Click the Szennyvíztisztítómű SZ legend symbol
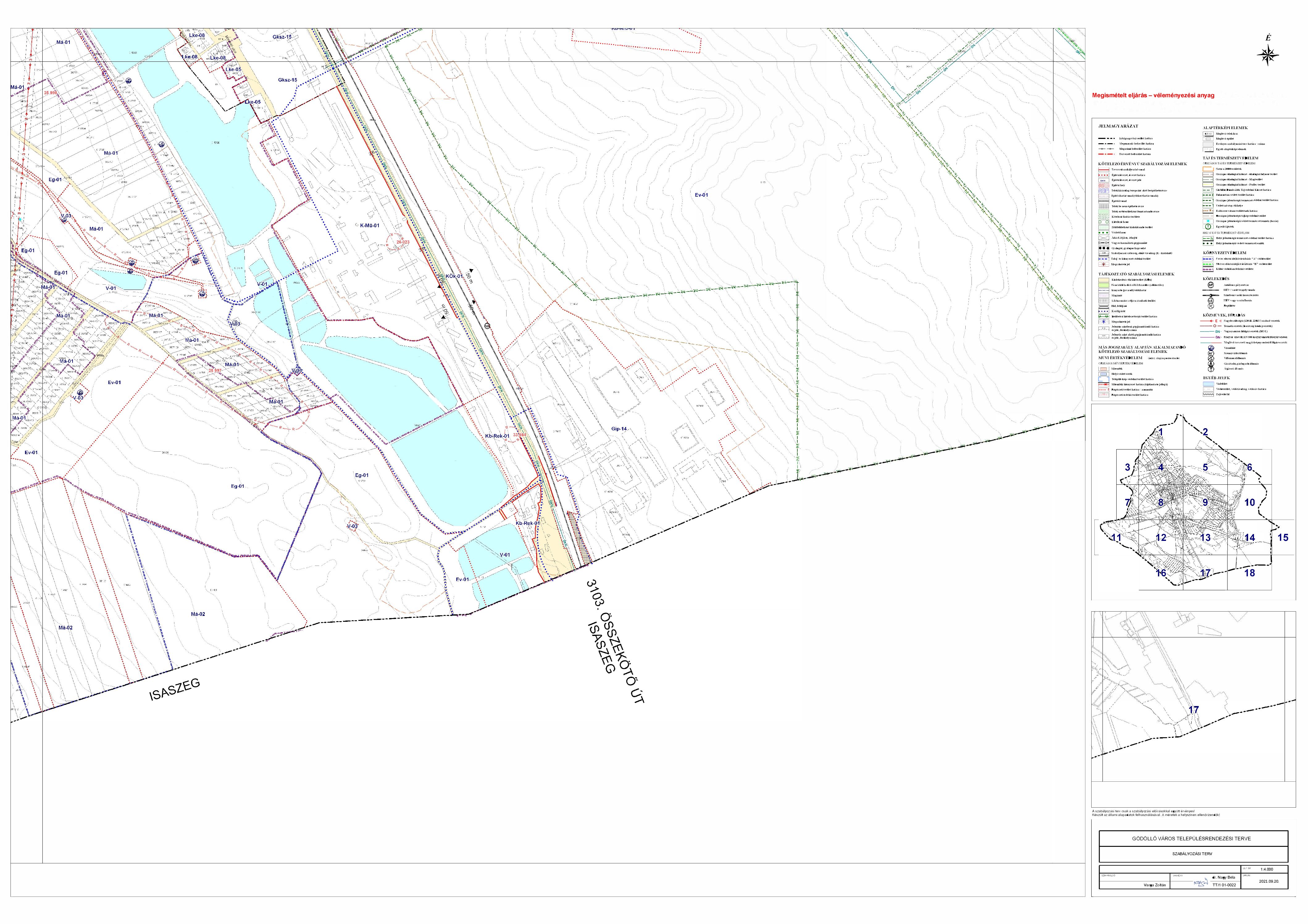1308x924 pixels. click(x=1211, y=353)
